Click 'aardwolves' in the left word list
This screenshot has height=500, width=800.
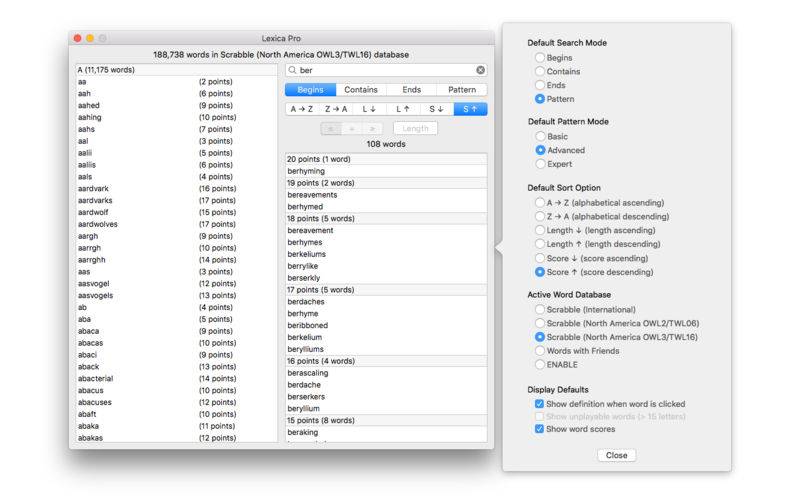(97, 224)
